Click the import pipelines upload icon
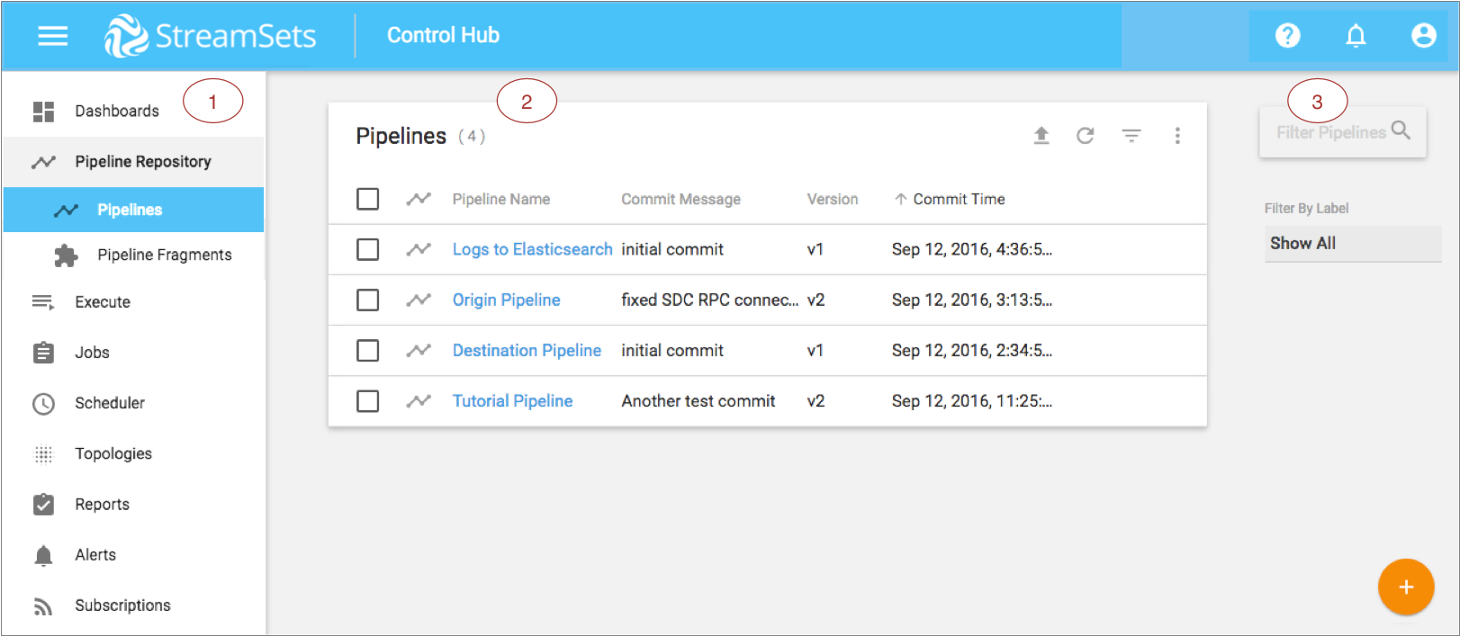Image resolution: width=1460 pixels, height=636 pixels. tap(1041, 136)
